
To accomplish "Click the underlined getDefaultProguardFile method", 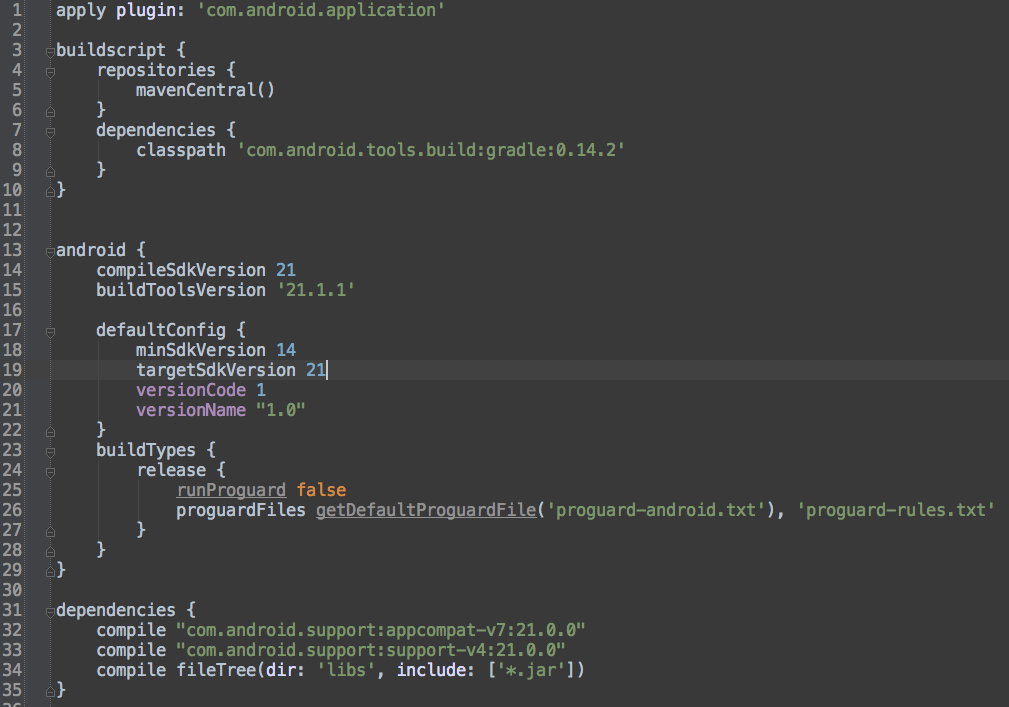I will tap(426, 510).
